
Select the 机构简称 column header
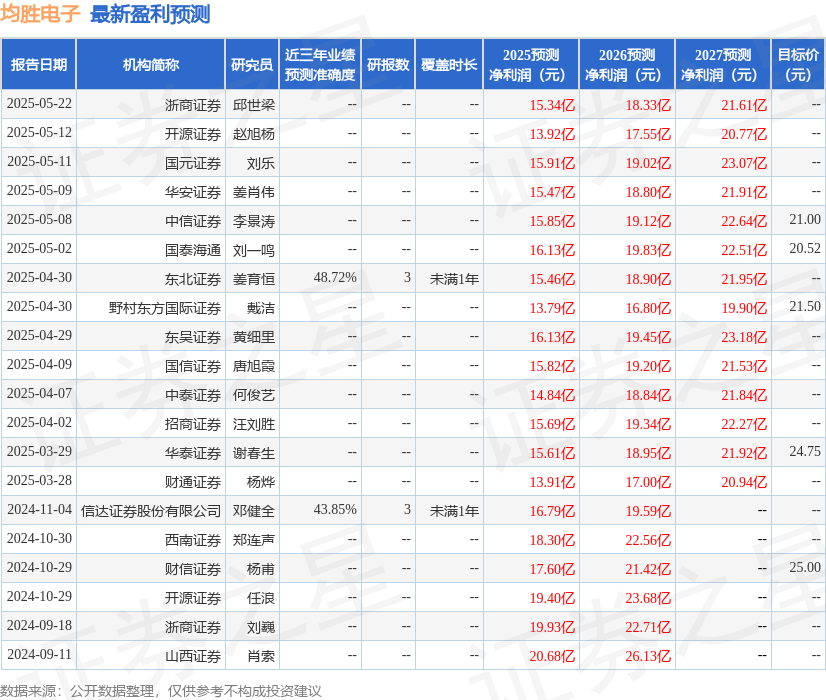151,65
